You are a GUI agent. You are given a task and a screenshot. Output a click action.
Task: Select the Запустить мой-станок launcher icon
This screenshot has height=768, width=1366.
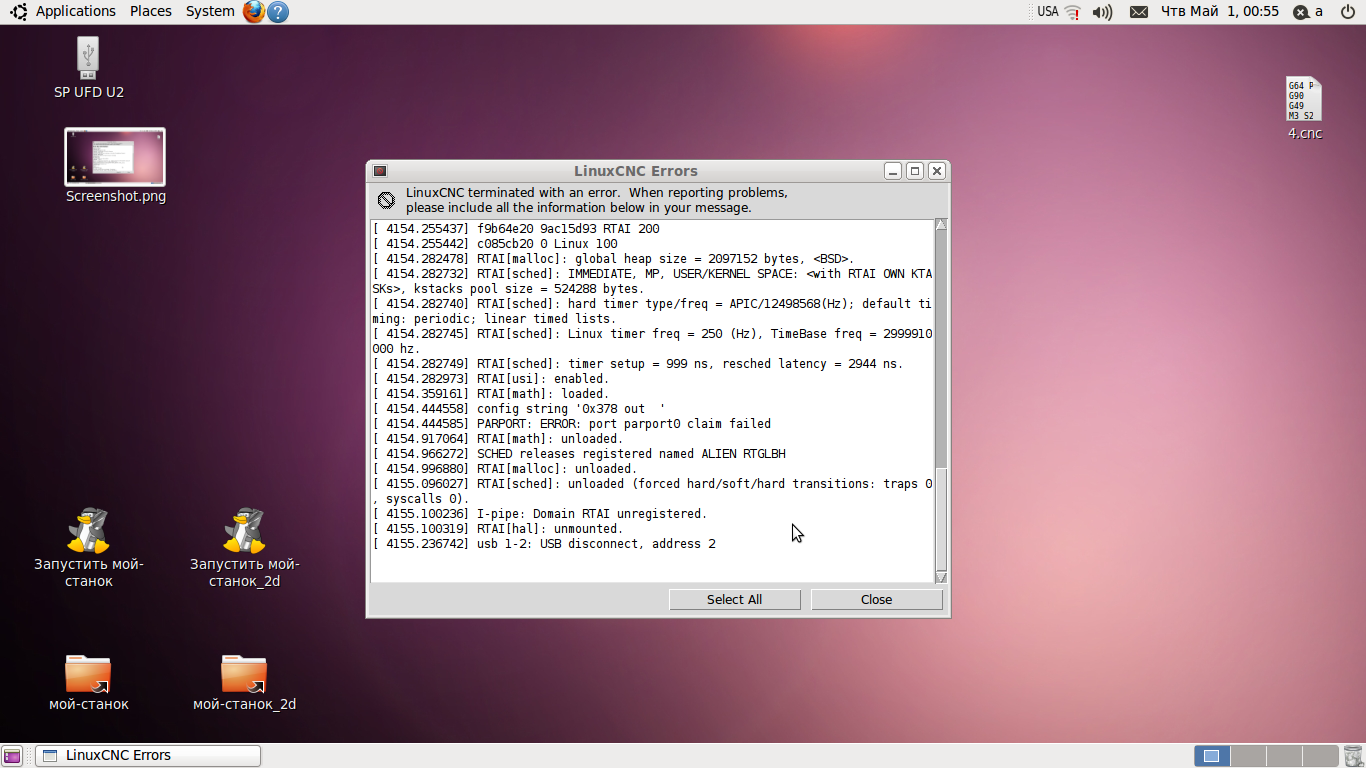click(89, 547)
